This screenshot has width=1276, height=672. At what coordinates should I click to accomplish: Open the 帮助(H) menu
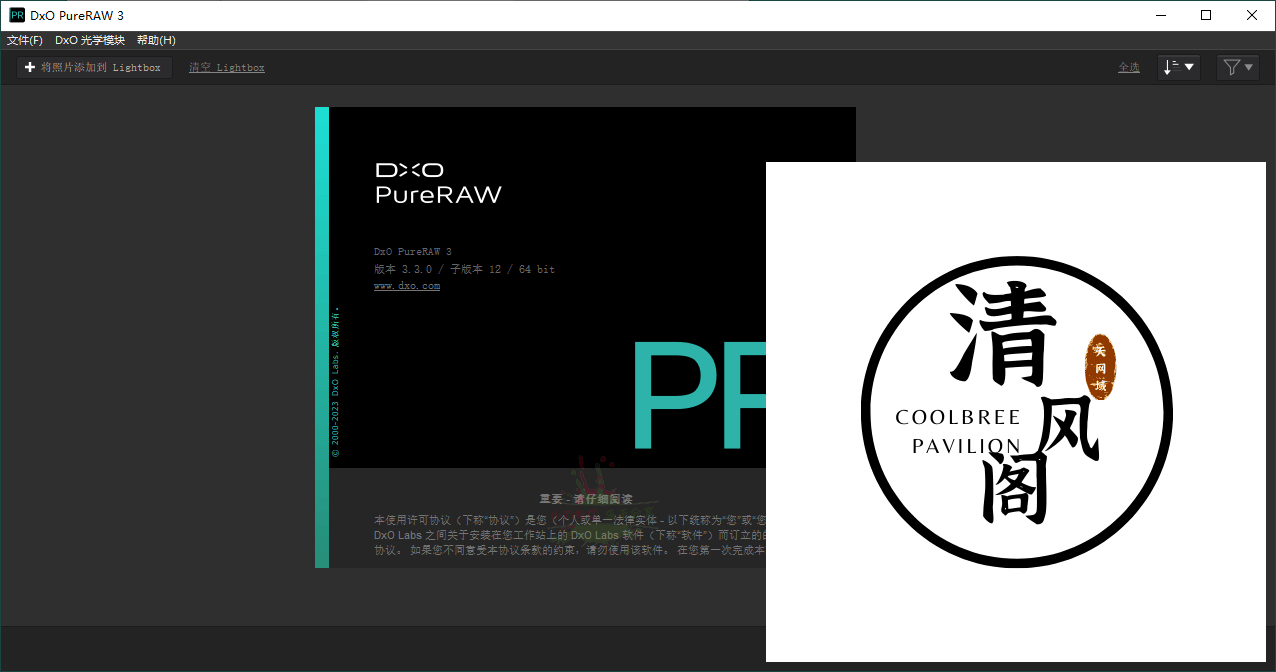(156, 40)
